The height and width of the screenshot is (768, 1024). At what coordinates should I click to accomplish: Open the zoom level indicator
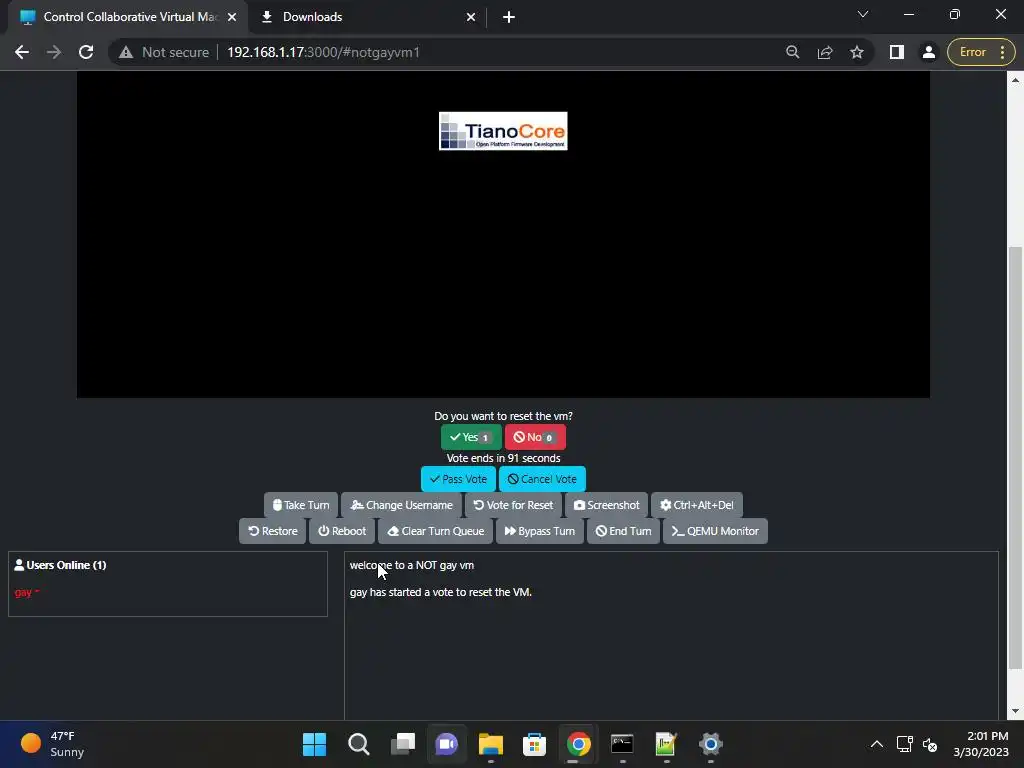click(x=792, y=52)
